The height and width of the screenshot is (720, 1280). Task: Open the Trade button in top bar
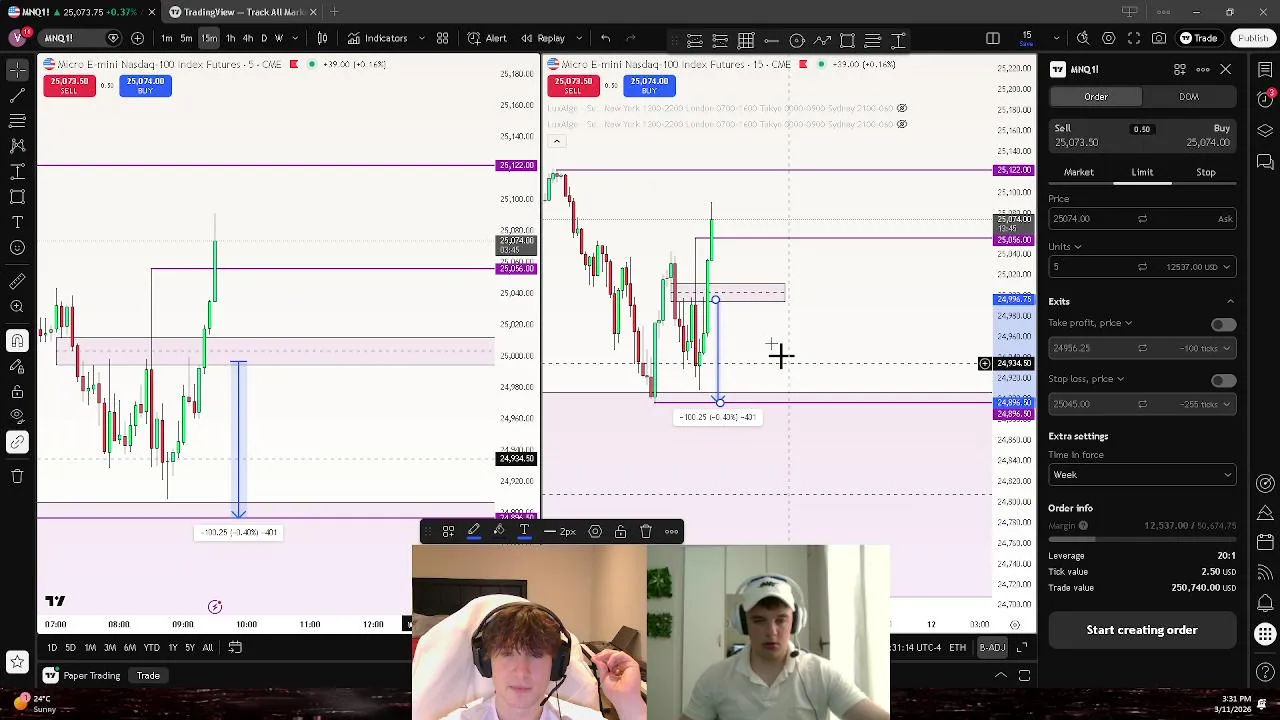(1198, 38)
